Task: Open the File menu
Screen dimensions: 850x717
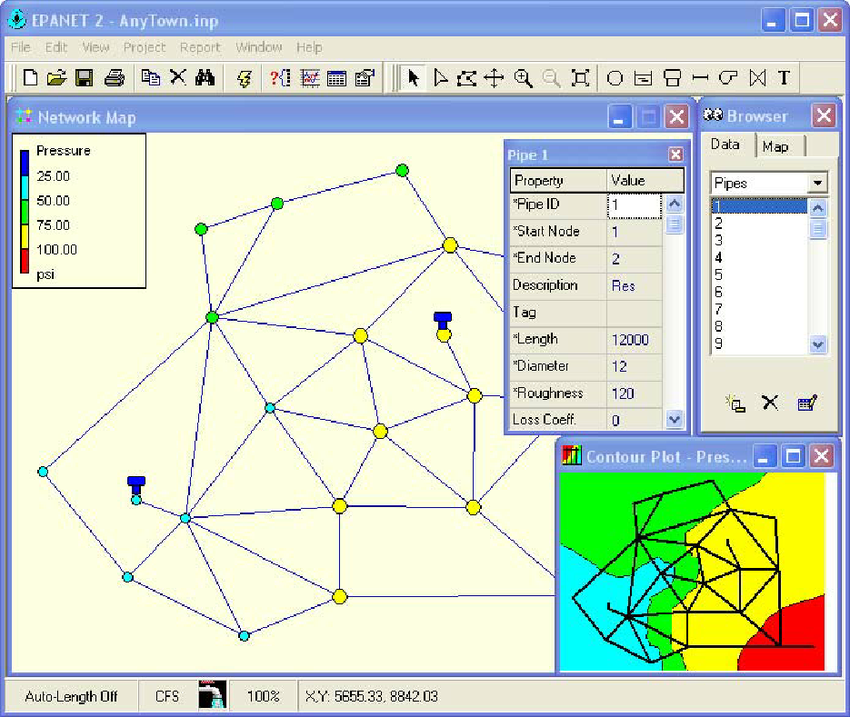Action: click(x=21, y=48)
